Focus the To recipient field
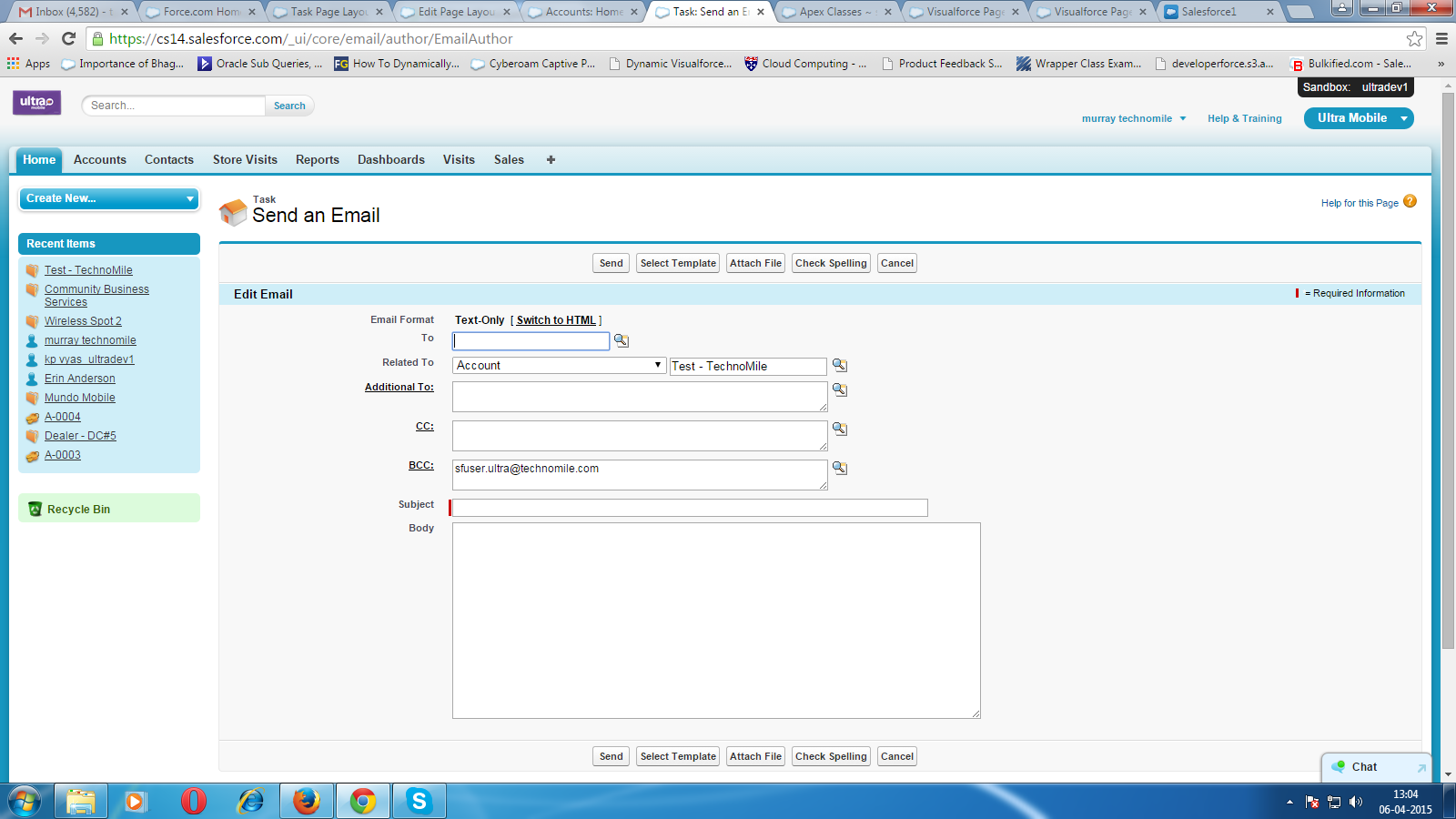The height and width of the screenshot is (819, 1456). pos(531,341)
